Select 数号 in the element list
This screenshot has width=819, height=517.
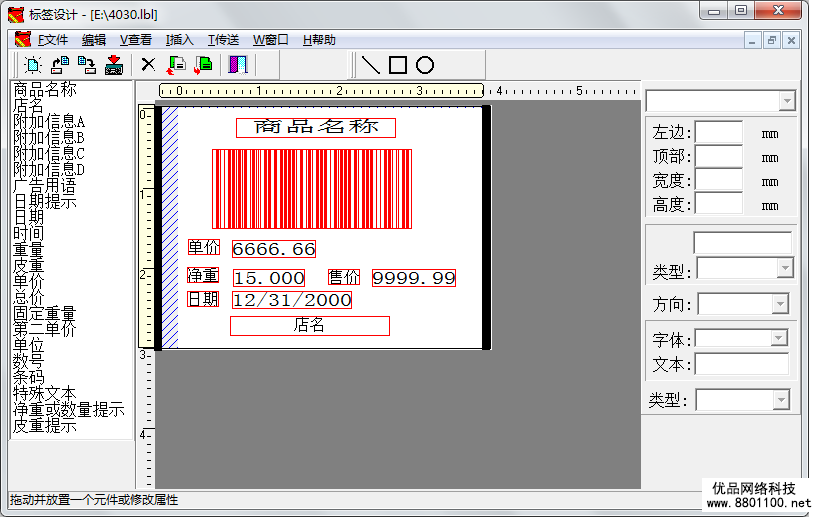28,361
